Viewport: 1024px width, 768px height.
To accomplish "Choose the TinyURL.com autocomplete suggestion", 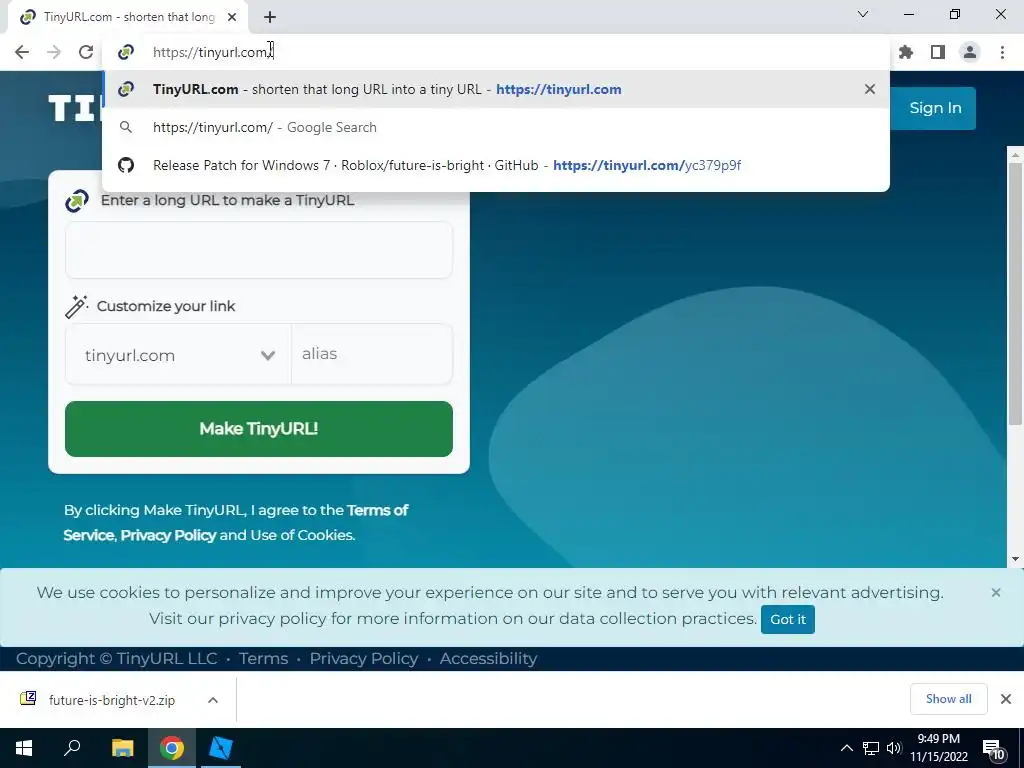I will click(496, 89).
